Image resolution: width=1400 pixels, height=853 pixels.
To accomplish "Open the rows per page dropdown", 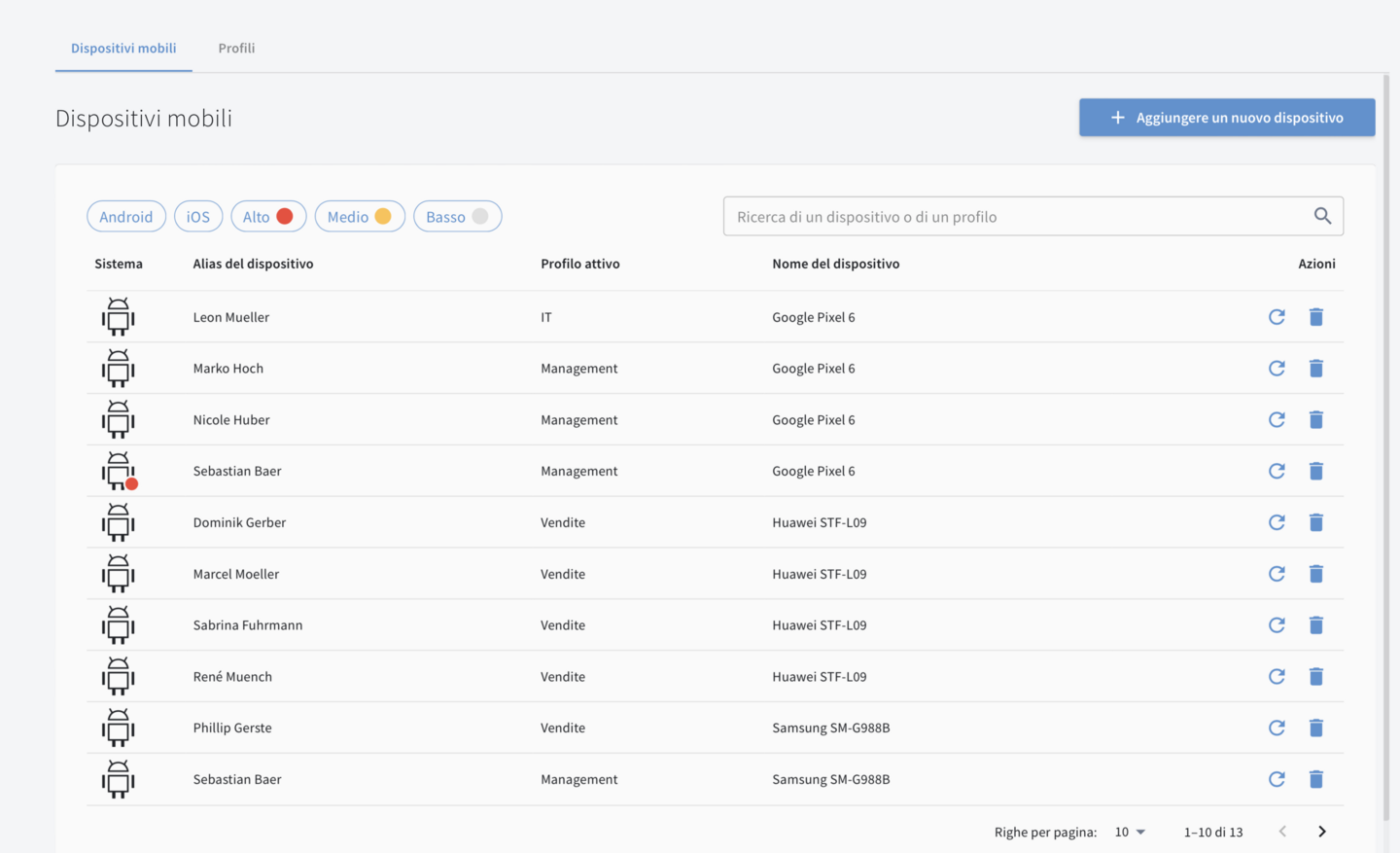I will pyautogui.click(x=1130, y=832).
